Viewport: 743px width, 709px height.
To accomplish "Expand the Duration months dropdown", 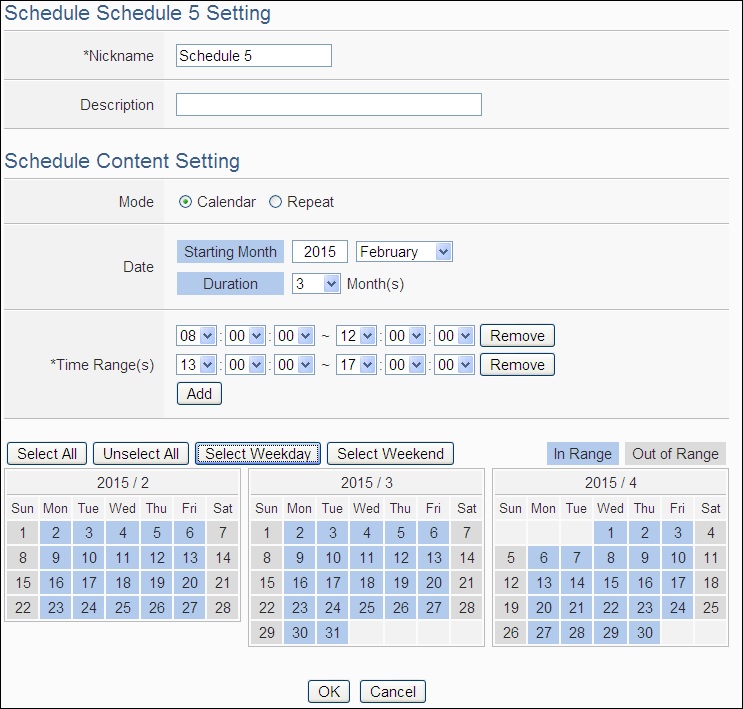I will (x=317, y=284).
